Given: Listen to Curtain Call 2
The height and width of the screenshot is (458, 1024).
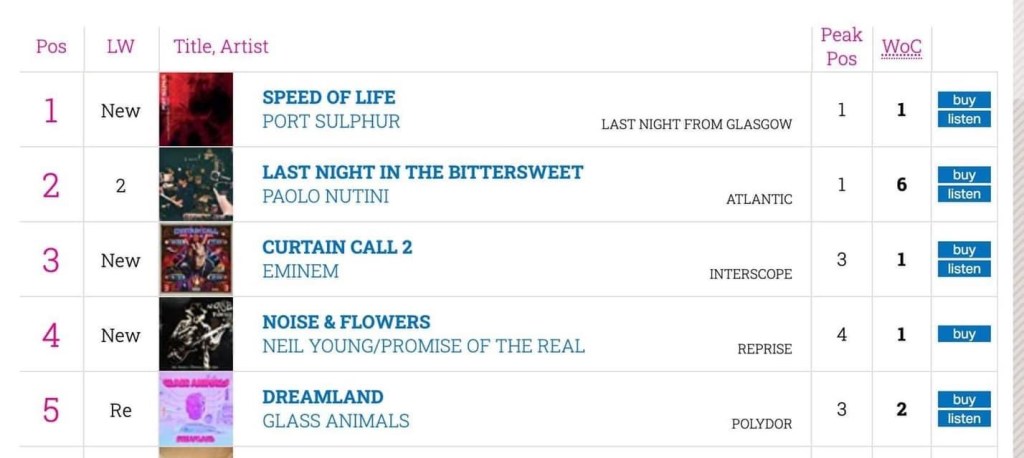Looking at the screenshot, I should (964, 269).
